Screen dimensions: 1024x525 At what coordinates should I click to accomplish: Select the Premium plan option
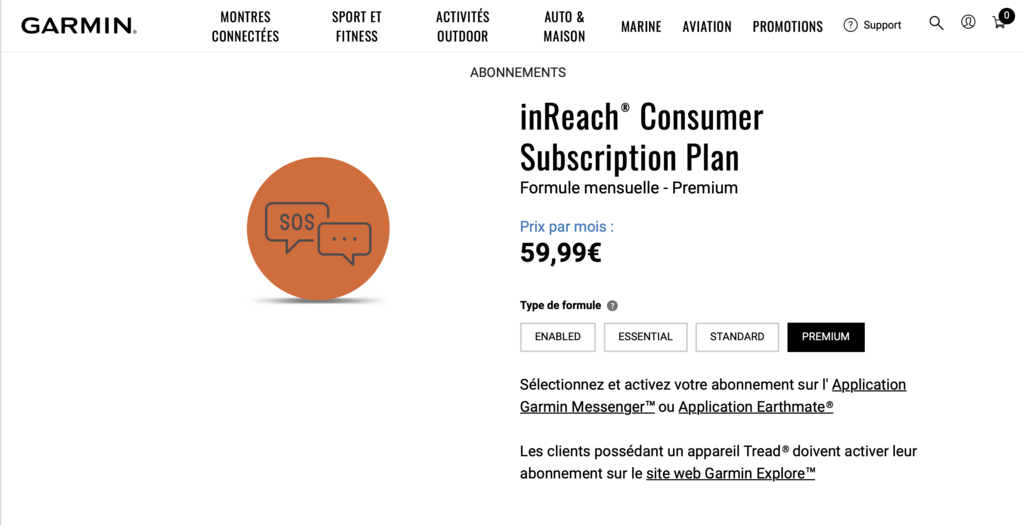click(x=825, y=337)
